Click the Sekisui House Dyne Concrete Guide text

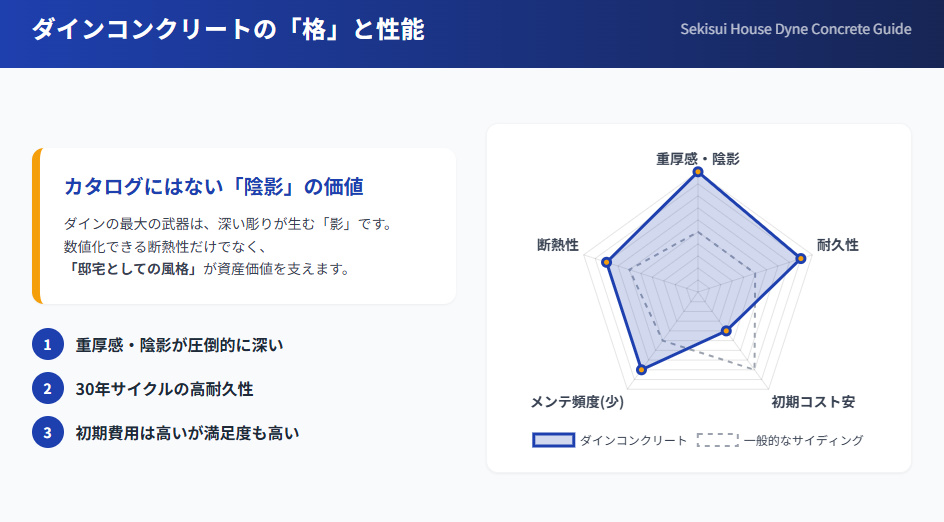796,29
